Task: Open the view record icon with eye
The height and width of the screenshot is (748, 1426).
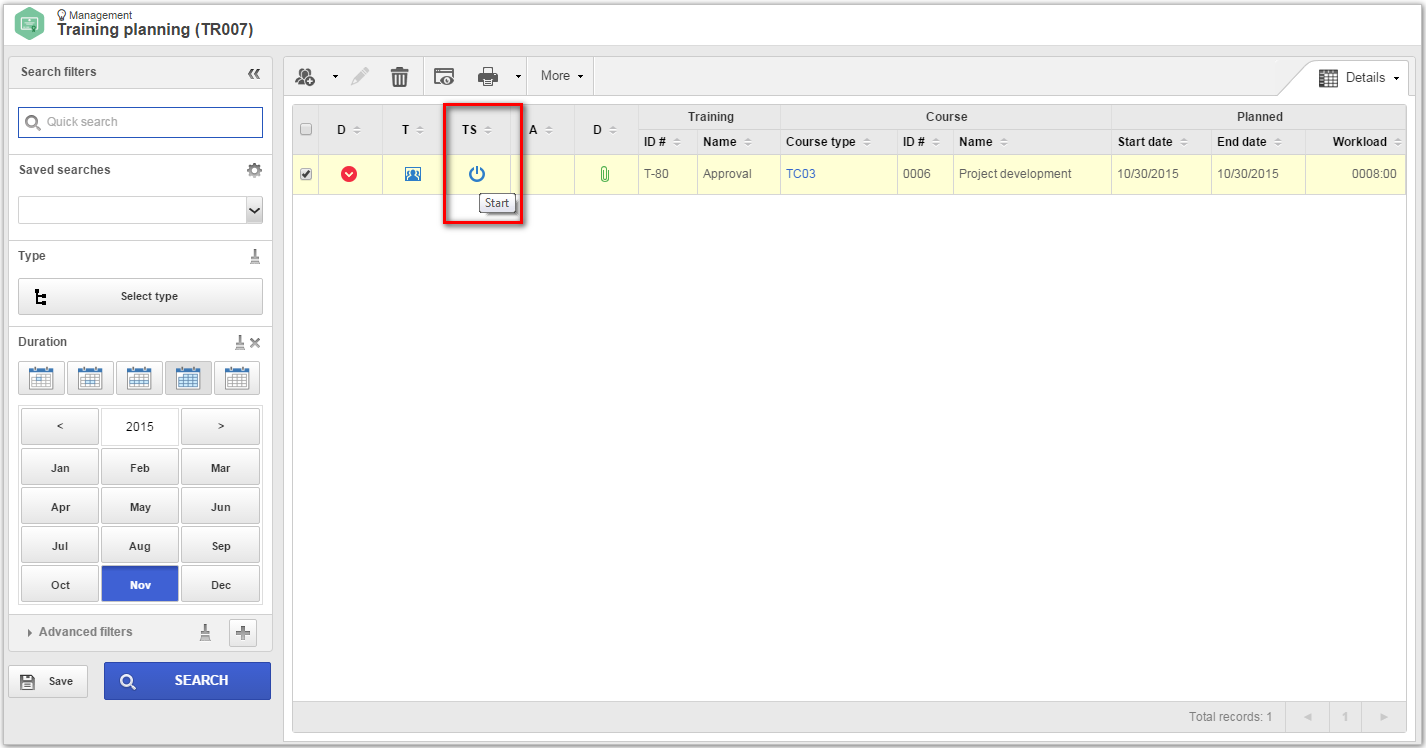Action: [444, 76]
